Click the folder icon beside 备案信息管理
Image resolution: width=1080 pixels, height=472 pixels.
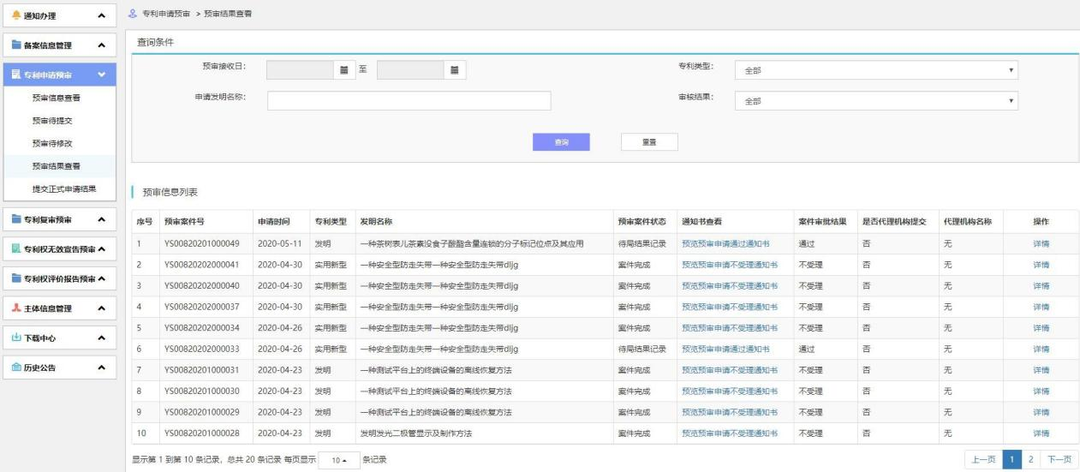tap(16, 45)
